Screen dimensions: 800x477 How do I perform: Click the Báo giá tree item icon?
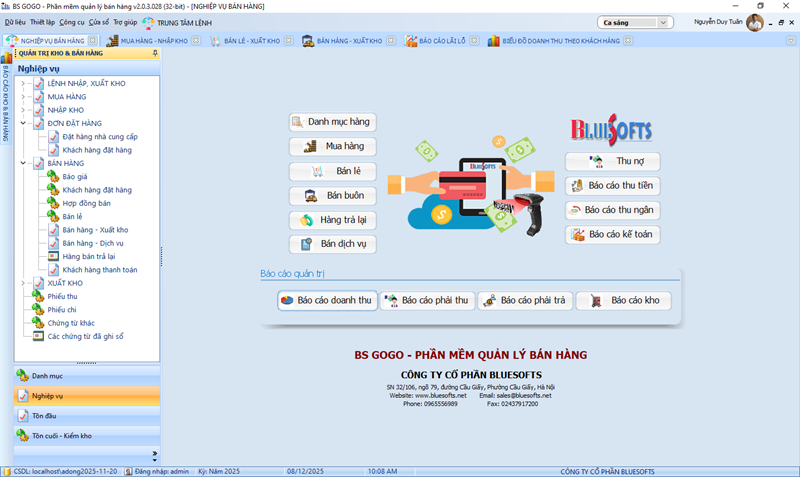pos(53,176)
